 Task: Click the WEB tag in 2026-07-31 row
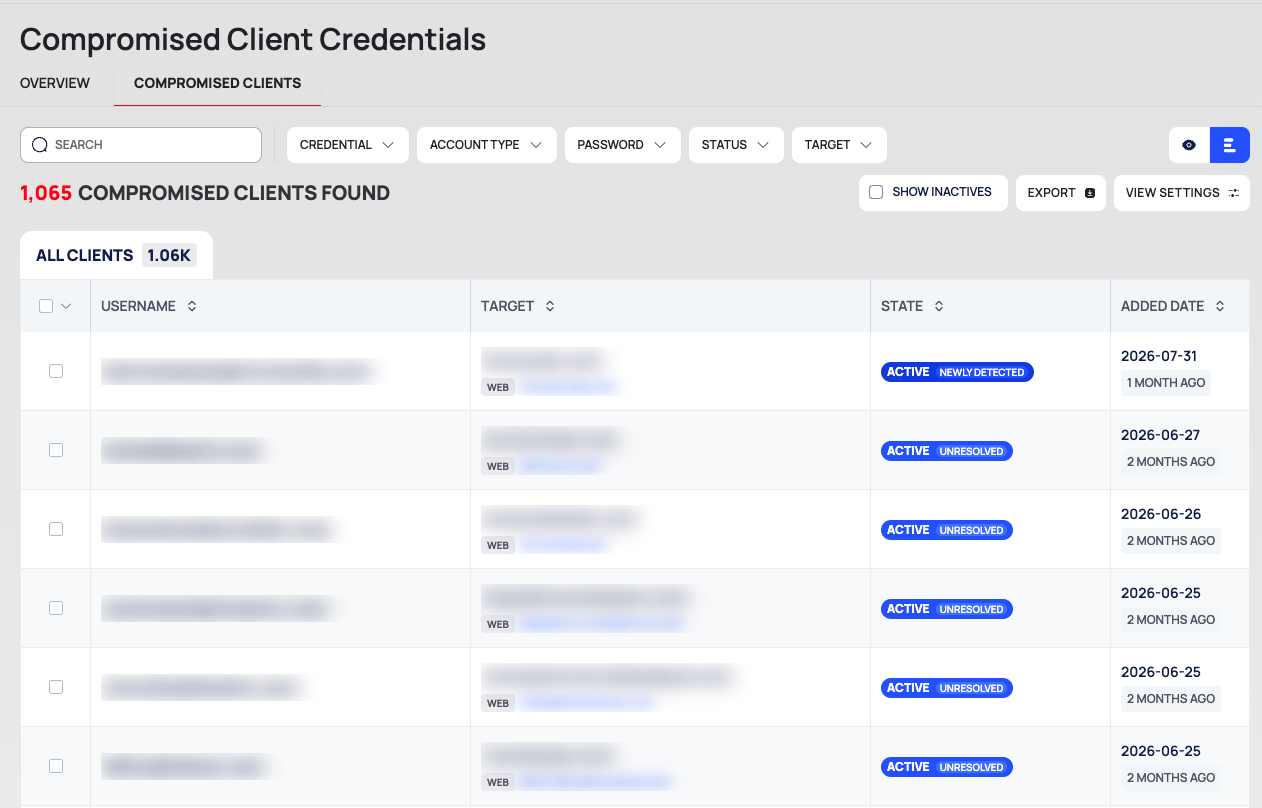pyautogui.click(x=498, y=387)
